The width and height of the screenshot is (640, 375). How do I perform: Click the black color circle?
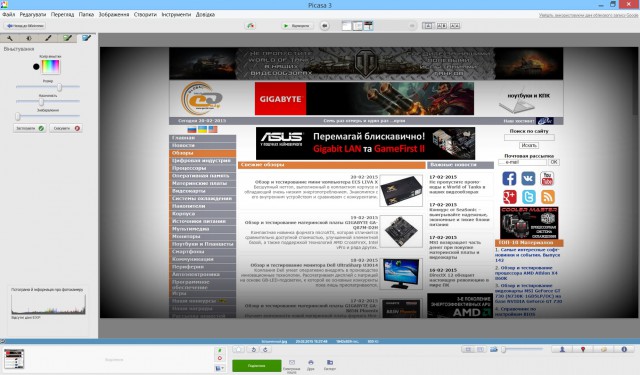coord(36,67)
